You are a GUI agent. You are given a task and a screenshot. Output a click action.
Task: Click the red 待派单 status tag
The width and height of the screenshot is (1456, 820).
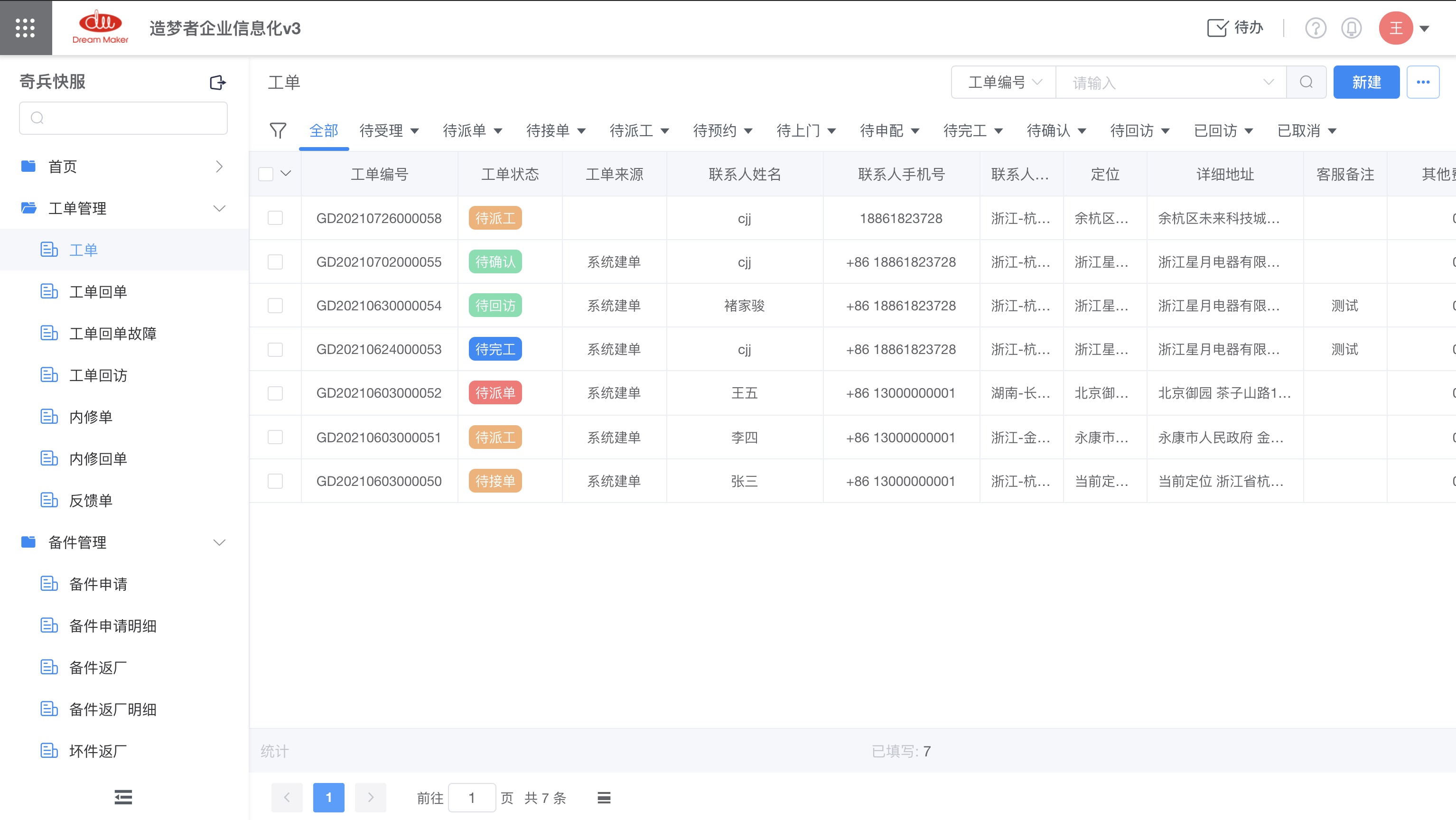(495, 393)
